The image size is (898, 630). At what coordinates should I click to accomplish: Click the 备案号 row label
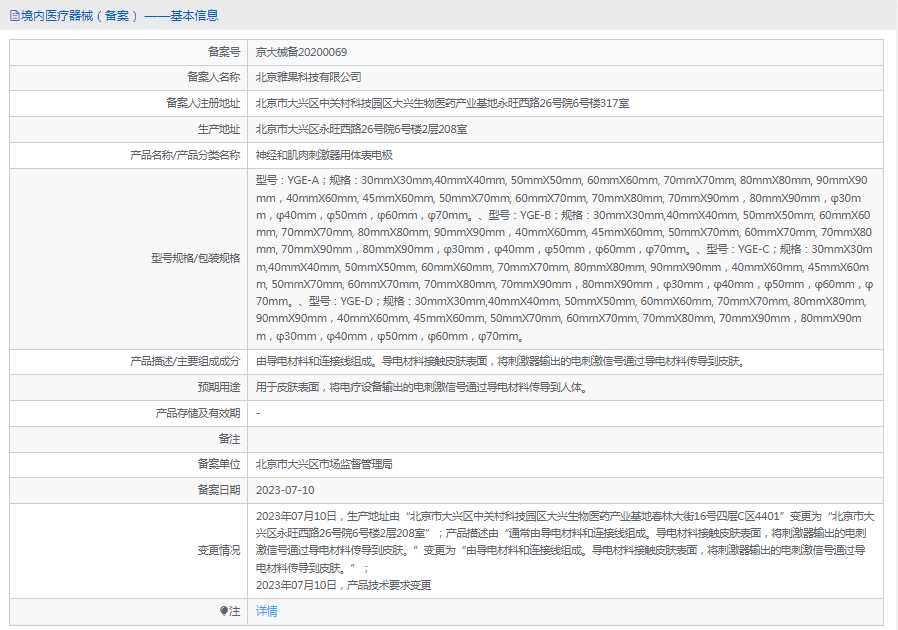pyautogui.click(x=224, y=52)
